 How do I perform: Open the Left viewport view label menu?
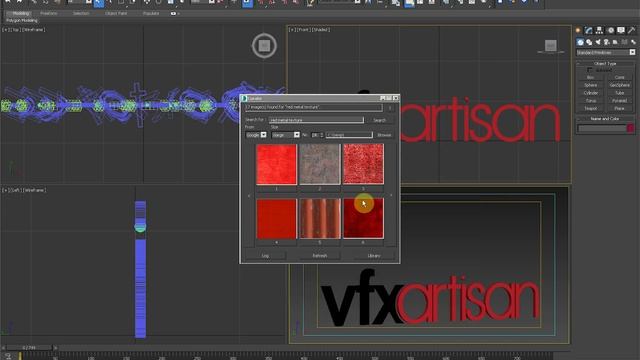[16, 190]
